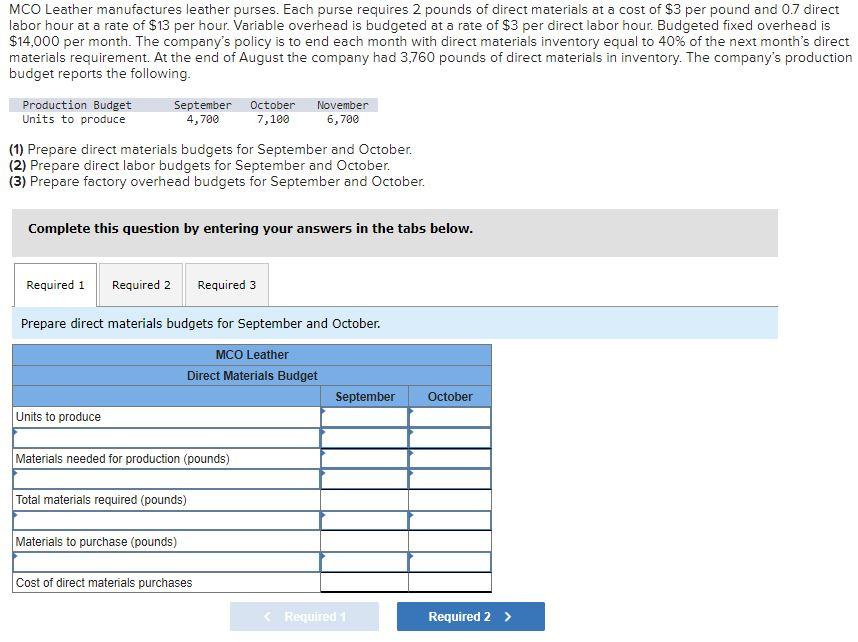858x642 pixels.
Task: Click the September column header in budget table
Action: 365,397
